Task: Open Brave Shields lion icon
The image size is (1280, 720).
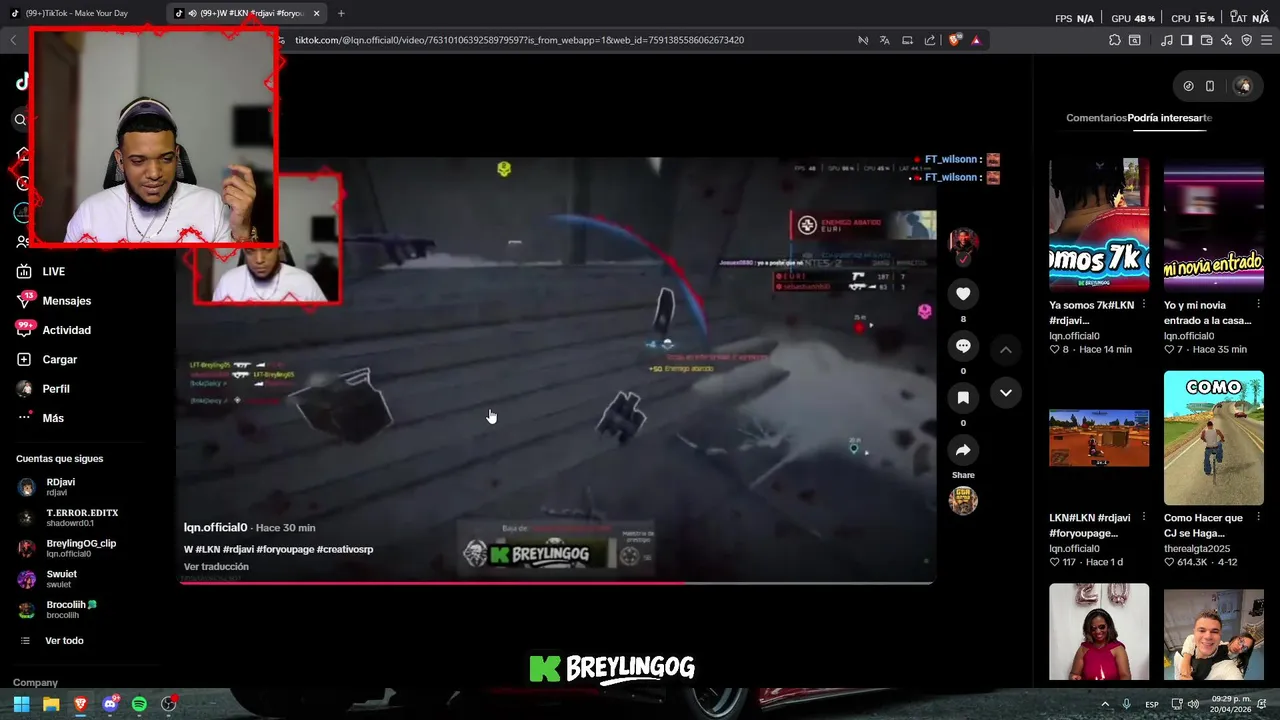Action: (x=955, y=40)
